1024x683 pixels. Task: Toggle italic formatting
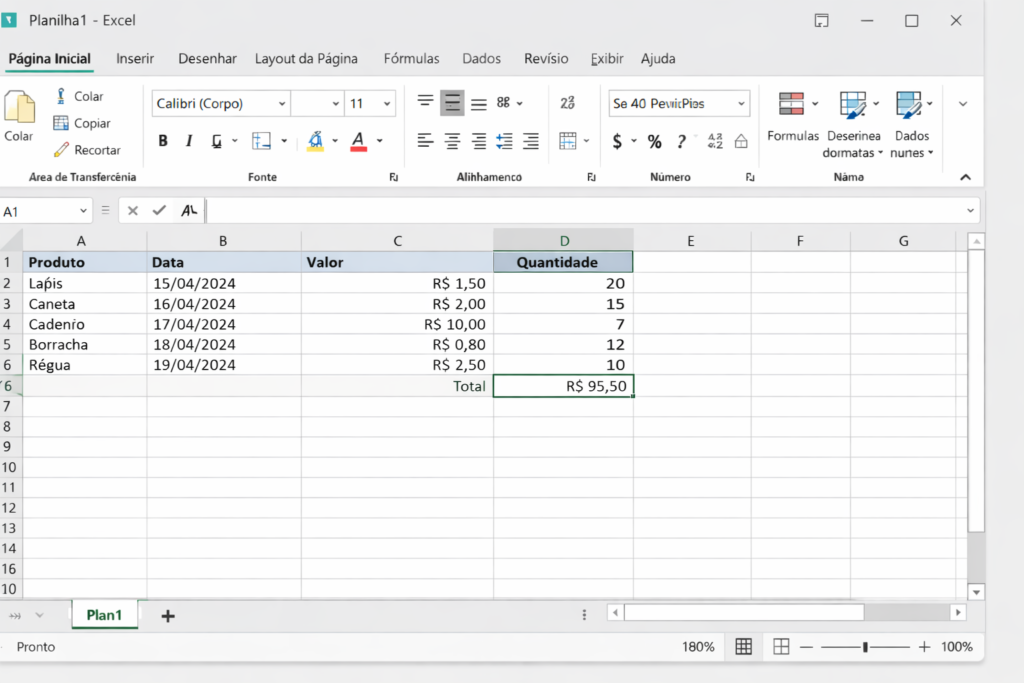[x=189, y=141]
